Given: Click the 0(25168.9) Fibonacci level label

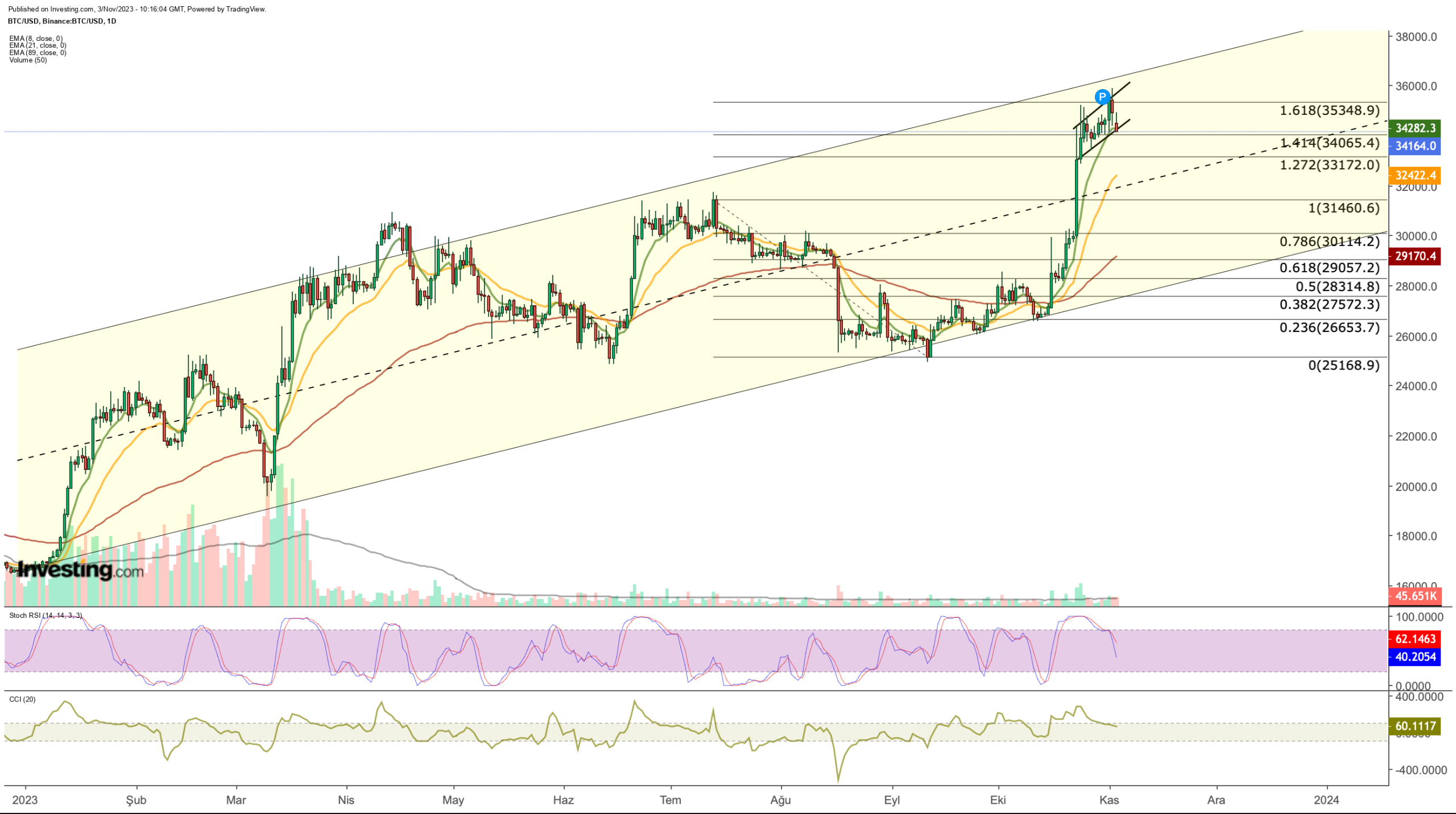Looking at the screenshot, I should click(1344, 365).
